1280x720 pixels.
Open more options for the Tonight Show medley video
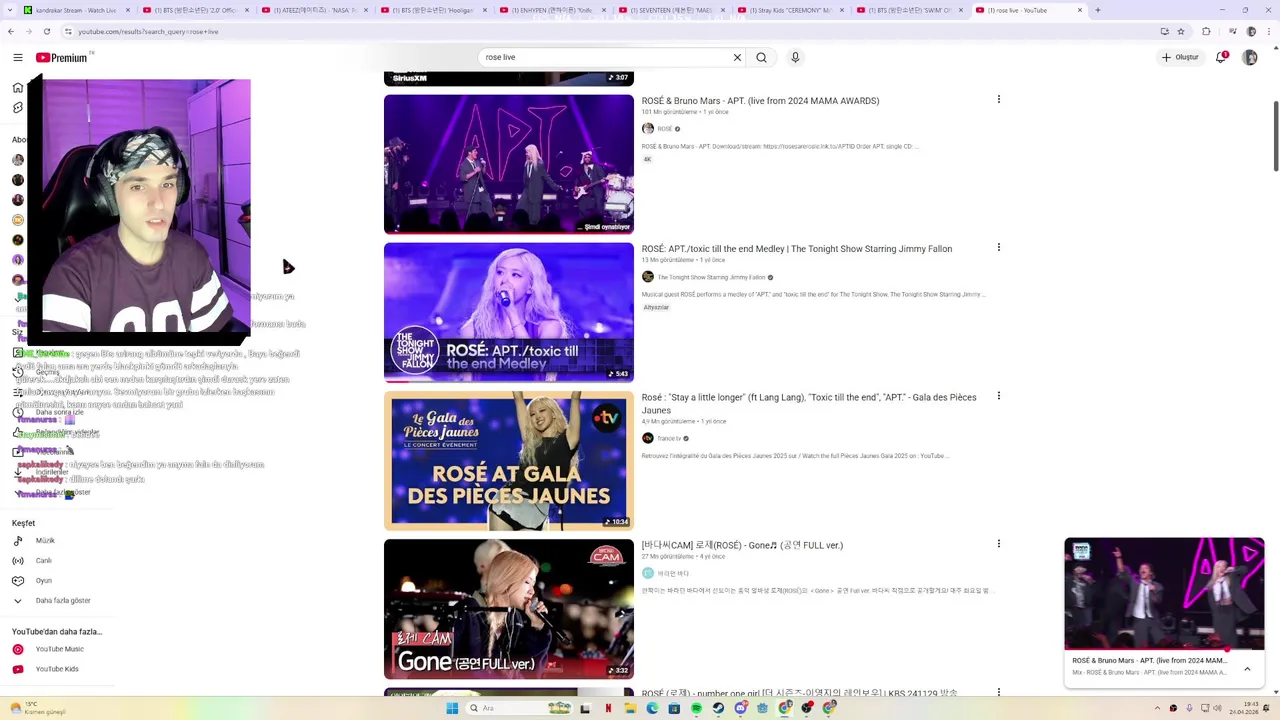click(998, 247)
